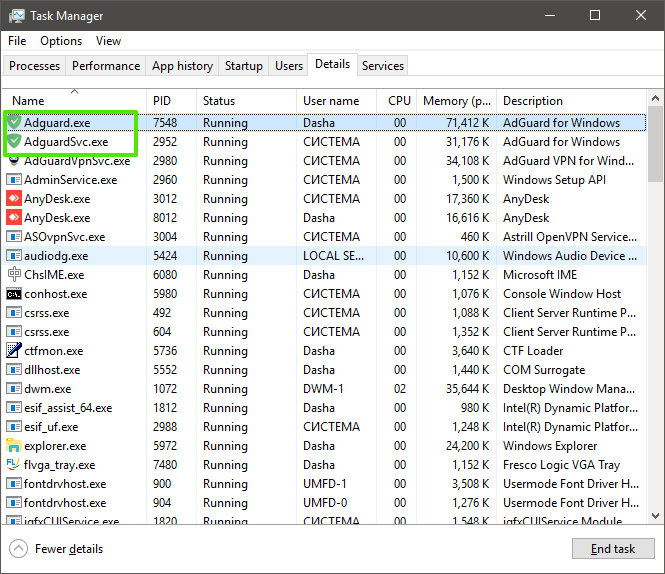The image size is (665, 574).
Task: Click the AdminService.exe process icon
Action: (x=14, y=180)
